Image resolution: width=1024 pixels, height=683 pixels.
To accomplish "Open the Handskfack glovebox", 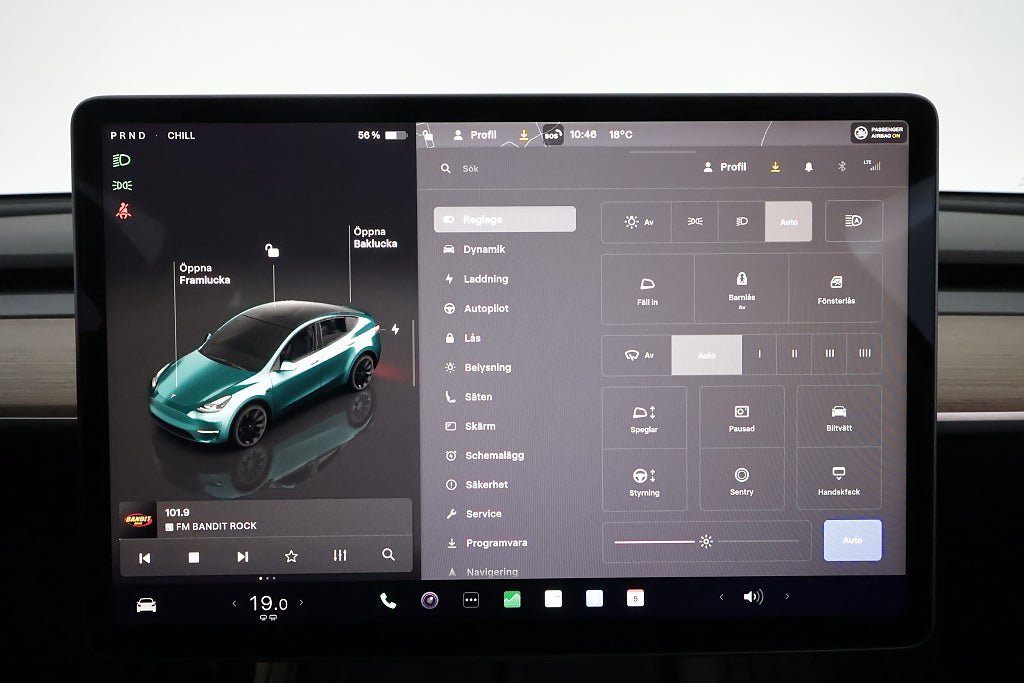I will pos(839,479).
